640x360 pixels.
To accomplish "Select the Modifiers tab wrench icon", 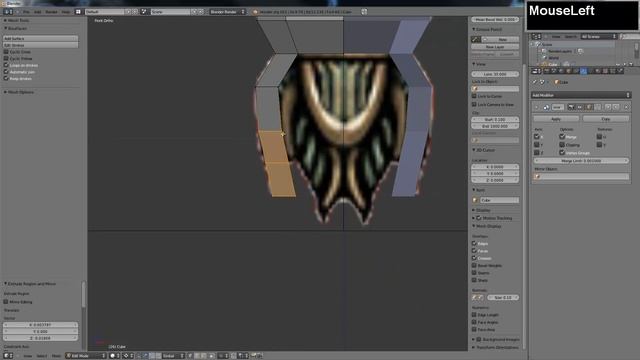I will (x=583, y=71).
